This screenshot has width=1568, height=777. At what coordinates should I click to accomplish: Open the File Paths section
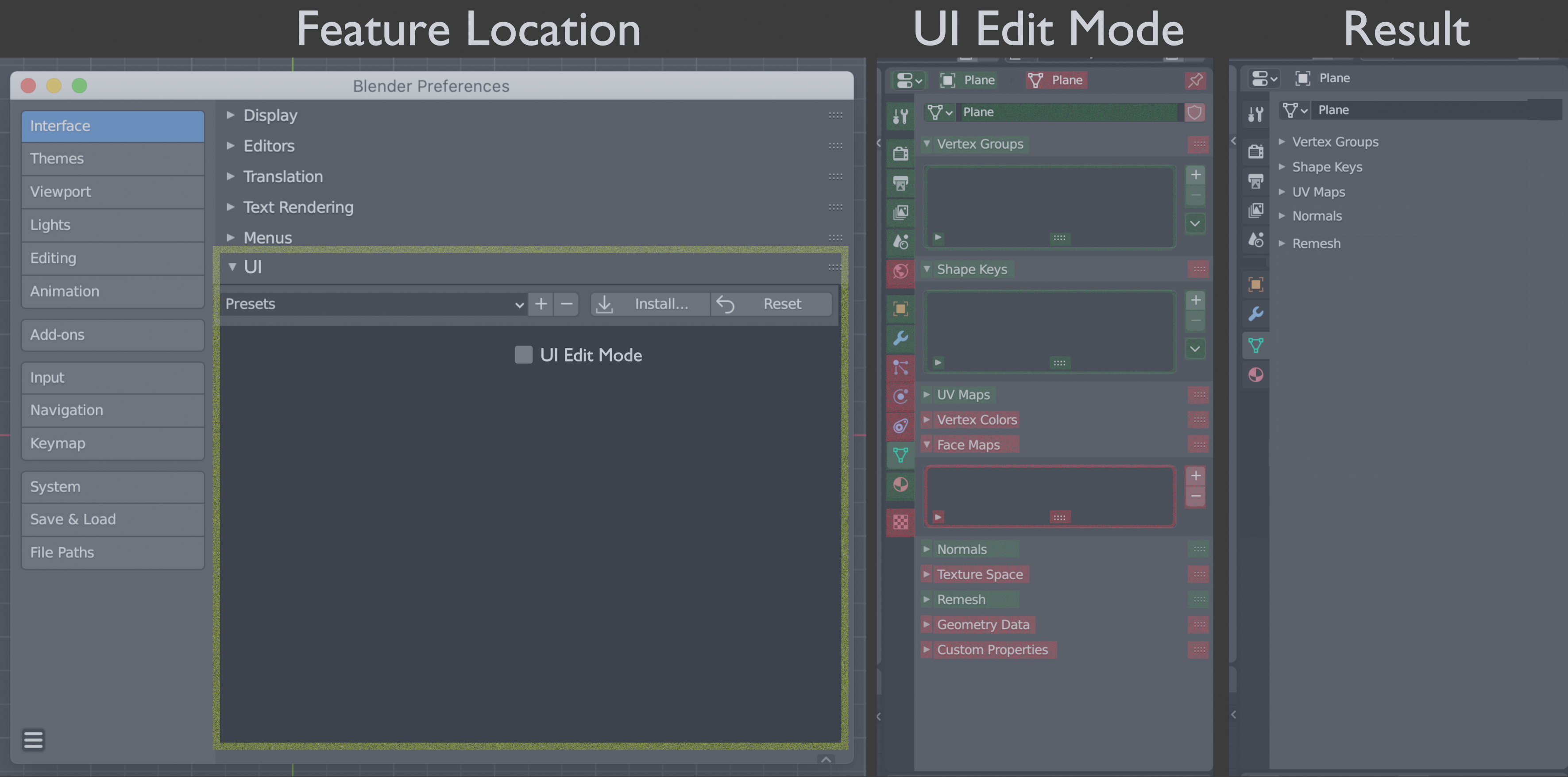click(112, 553)
